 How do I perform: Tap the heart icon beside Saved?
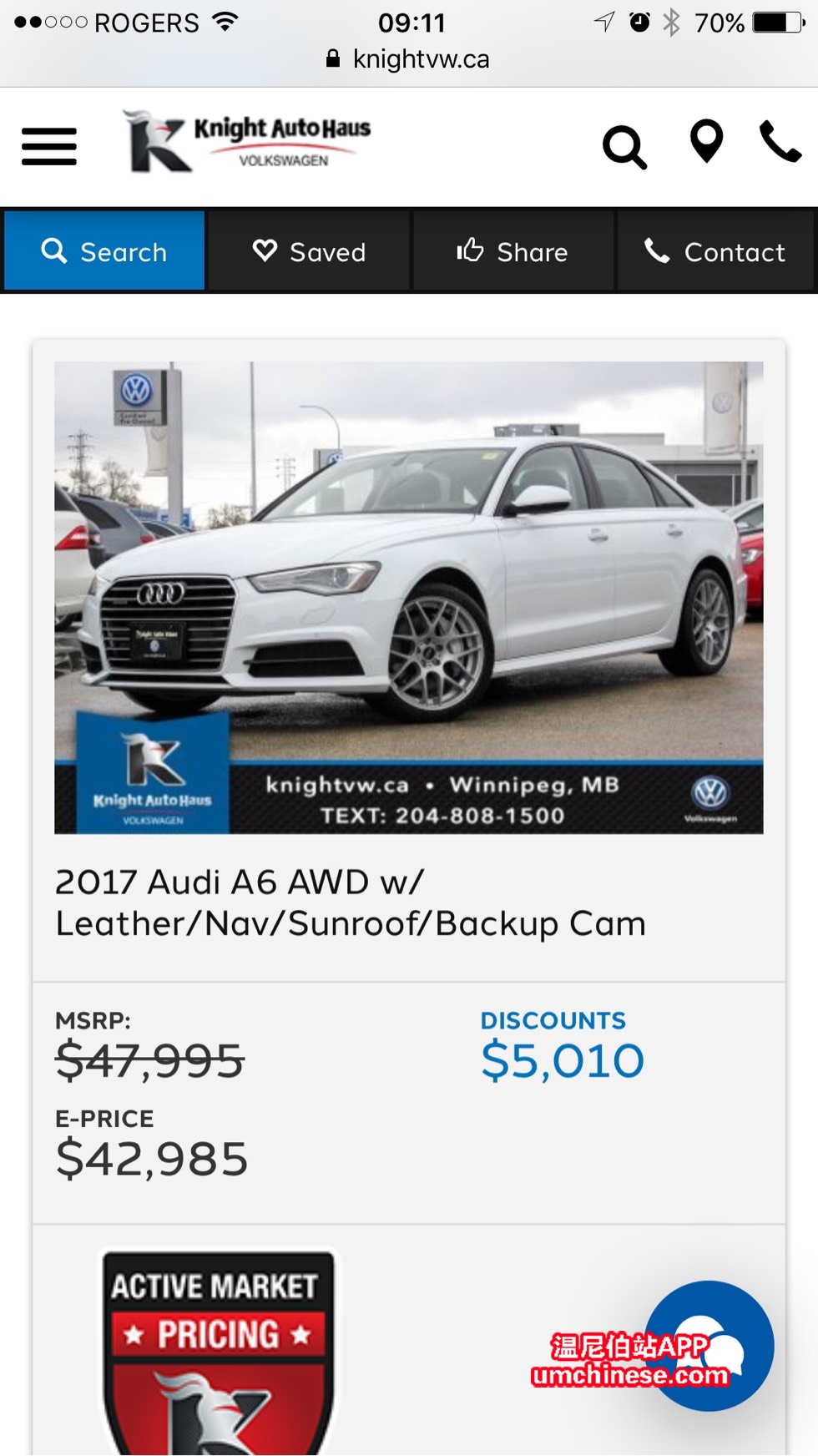[x=265, y=250]
